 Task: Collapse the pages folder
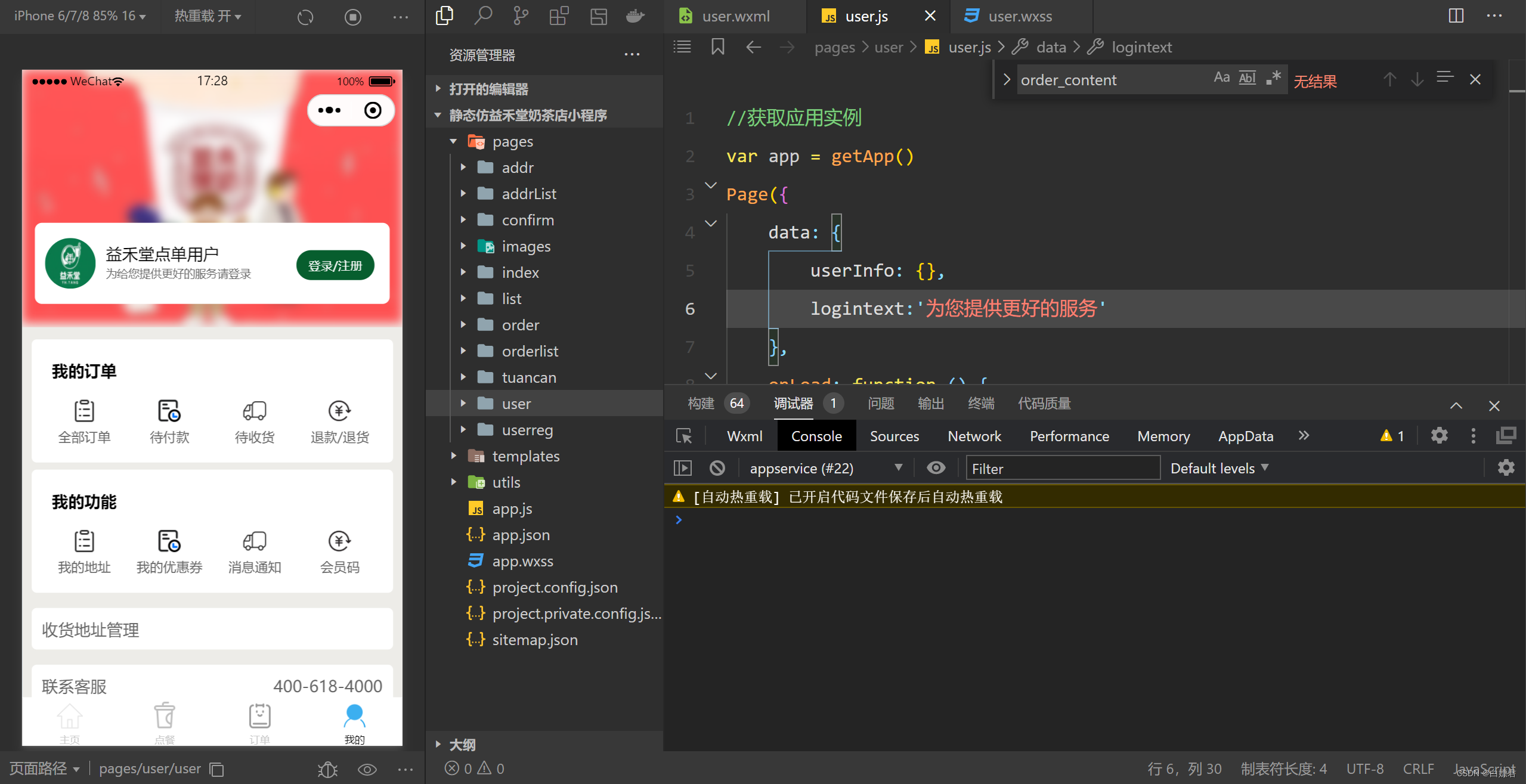click(x=454, y=141)
